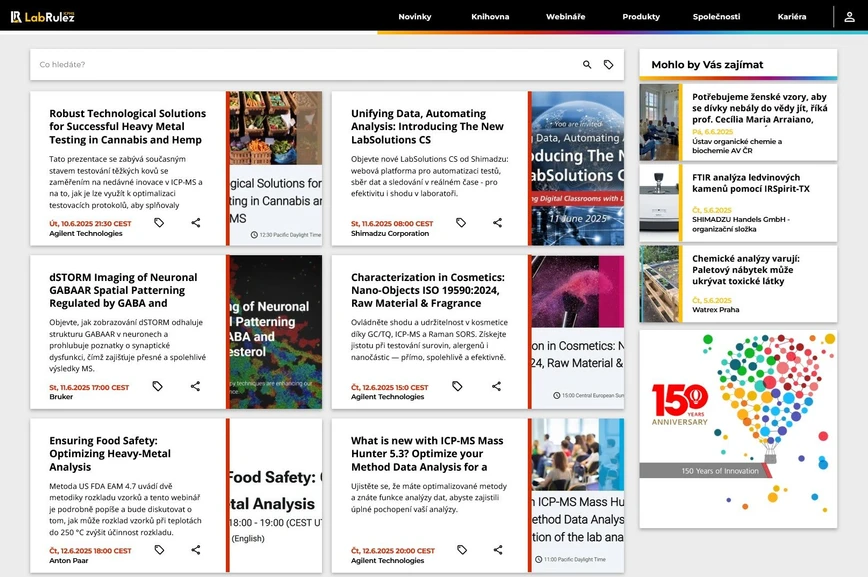Open the Knihovna menu
This screenshot has width=868, height=577.
coord(490,17)
